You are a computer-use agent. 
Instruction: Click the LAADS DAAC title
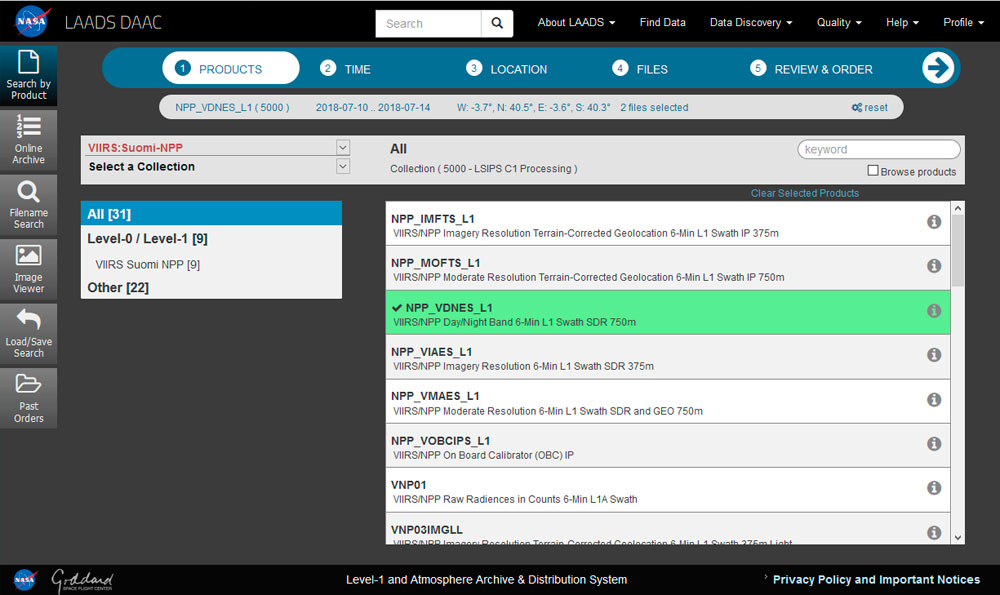tap(113, 22)
